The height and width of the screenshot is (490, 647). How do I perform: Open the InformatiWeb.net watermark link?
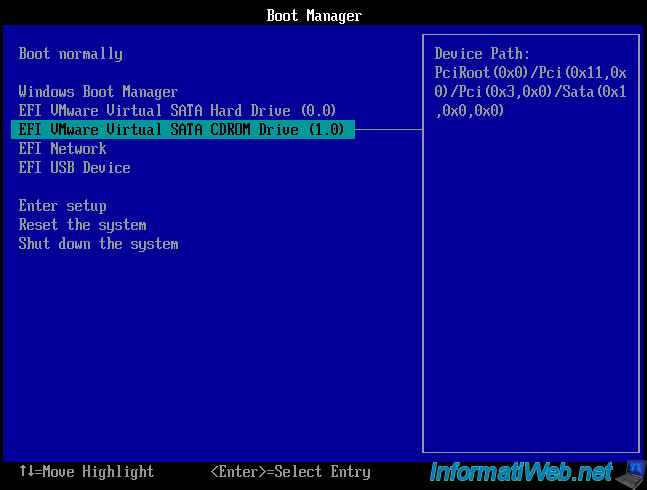click(x=521, y=470)
